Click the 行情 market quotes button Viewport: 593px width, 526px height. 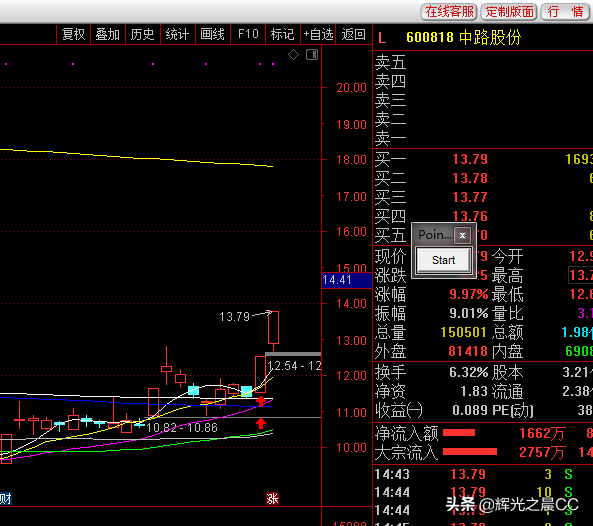coord(565,12)
